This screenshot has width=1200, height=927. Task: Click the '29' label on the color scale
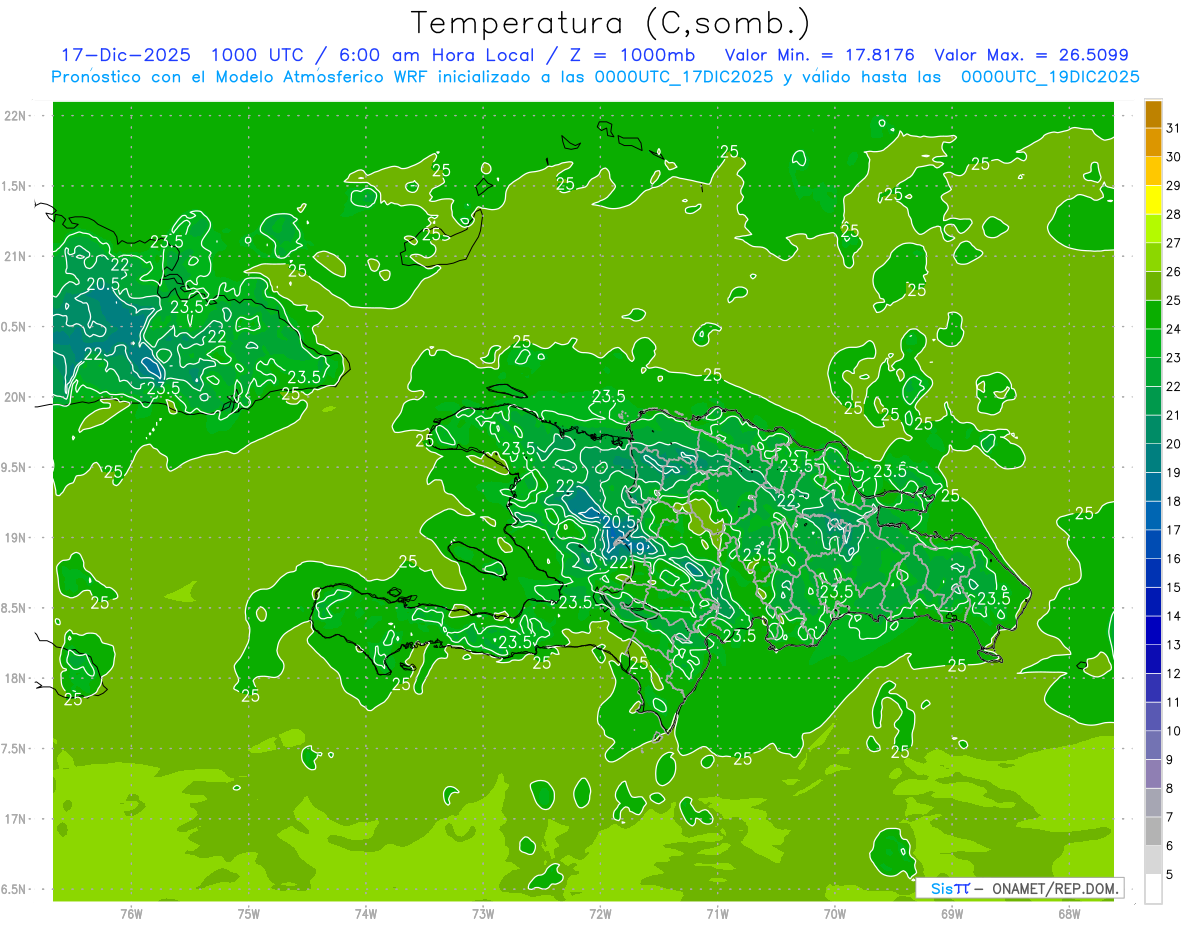tap(1174, 186)
